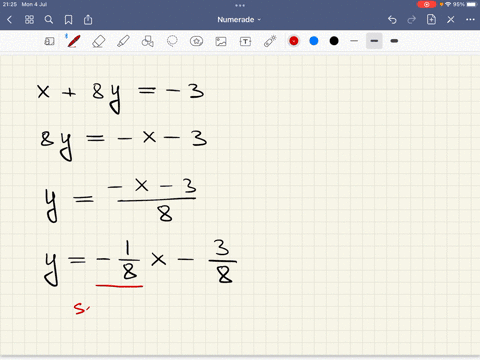Screen dimensions: 480x360
Task: Select the Image insert tool
Action: tap(221, 41)
